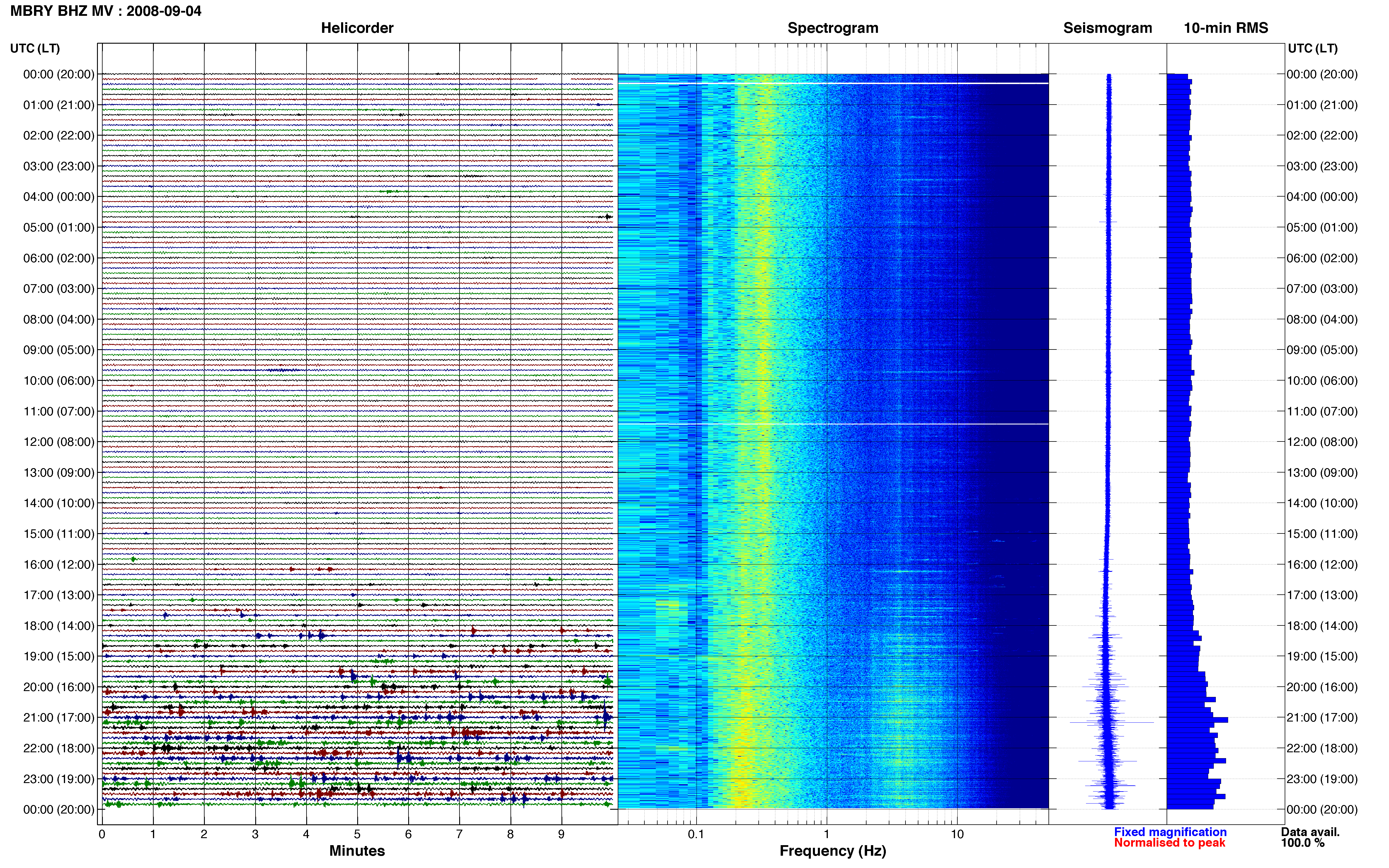This screenshot has width=1389, height=868.
Task: Click left time label '09:00 (05:00)'
Action: pyautogui.click(x=59, y=350)
